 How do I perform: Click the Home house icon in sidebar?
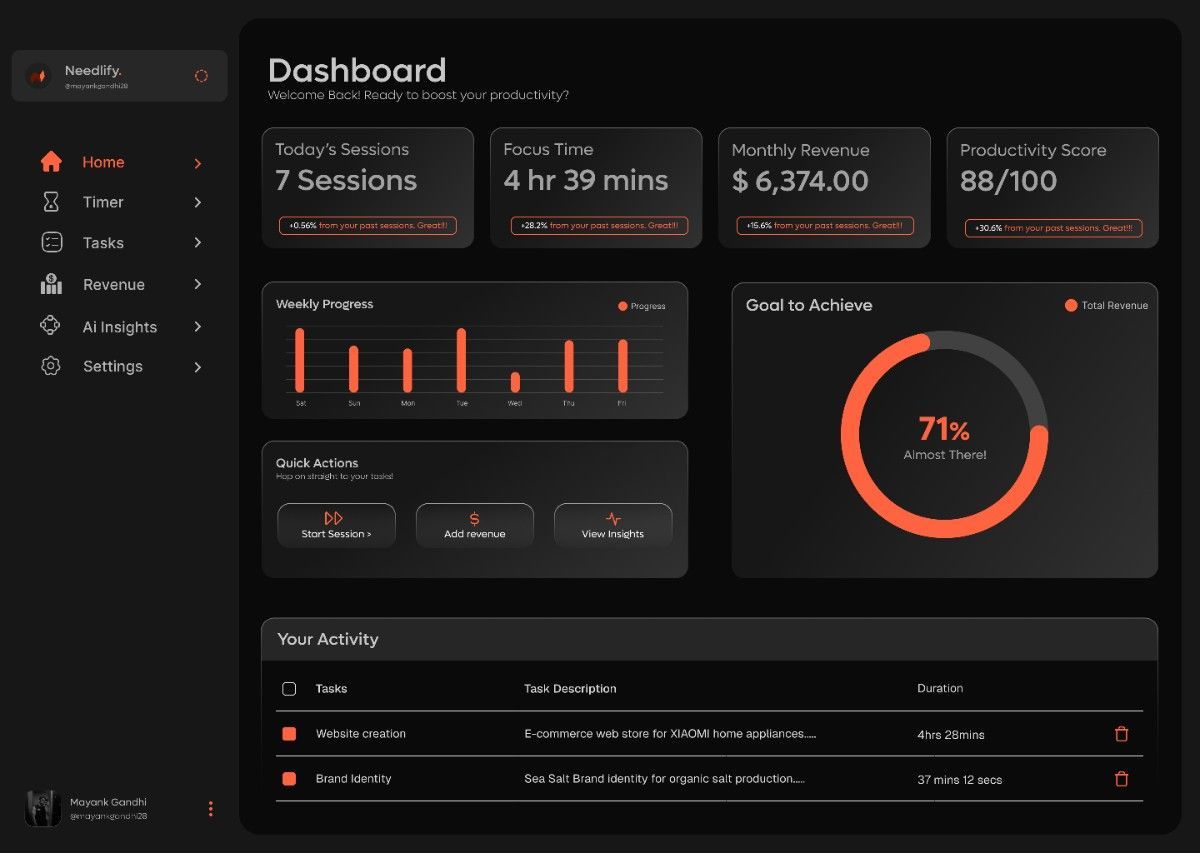tap(51, 162)
